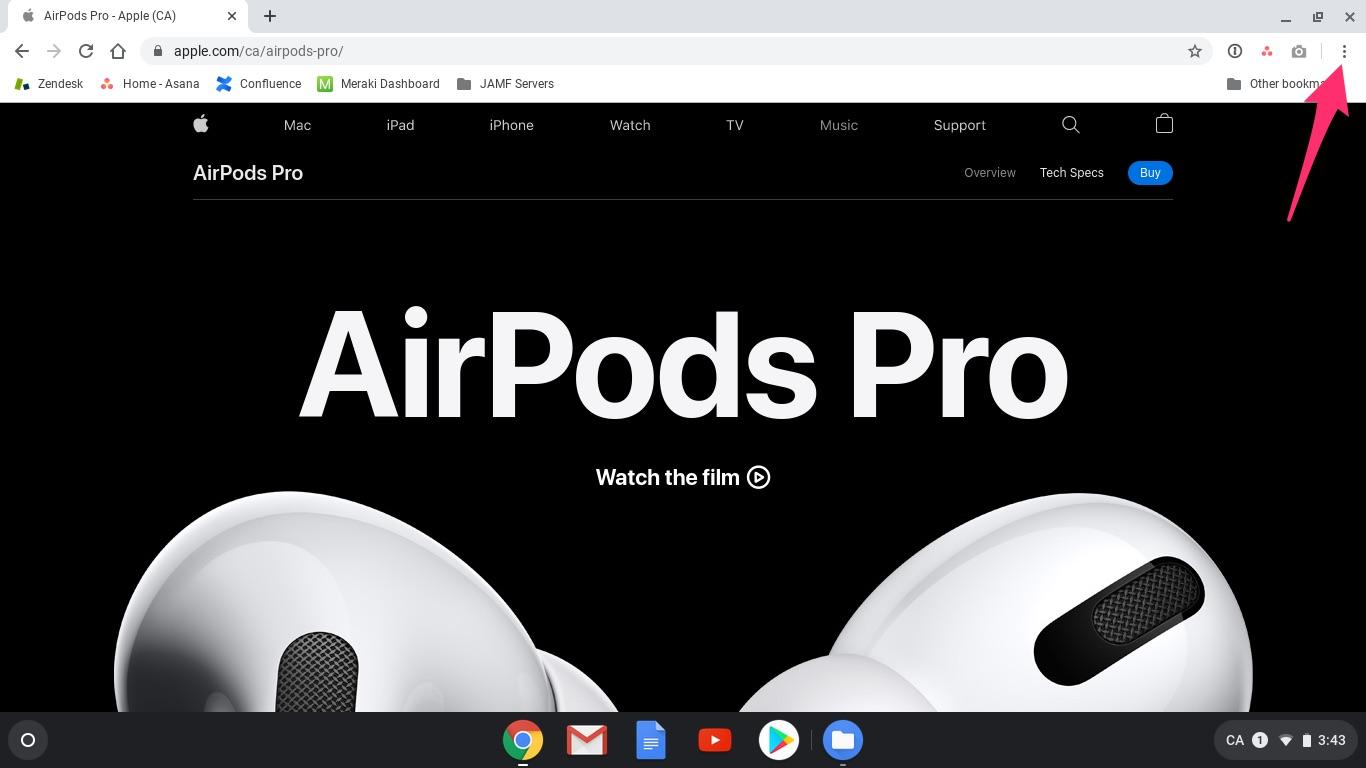Play video via Watch the film link

point(683,477)
